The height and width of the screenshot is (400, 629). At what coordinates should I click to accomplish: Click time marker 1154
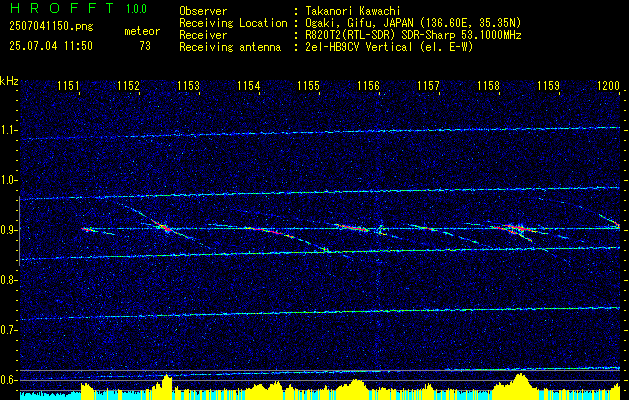pyautogui.click(x=248, y=86)
